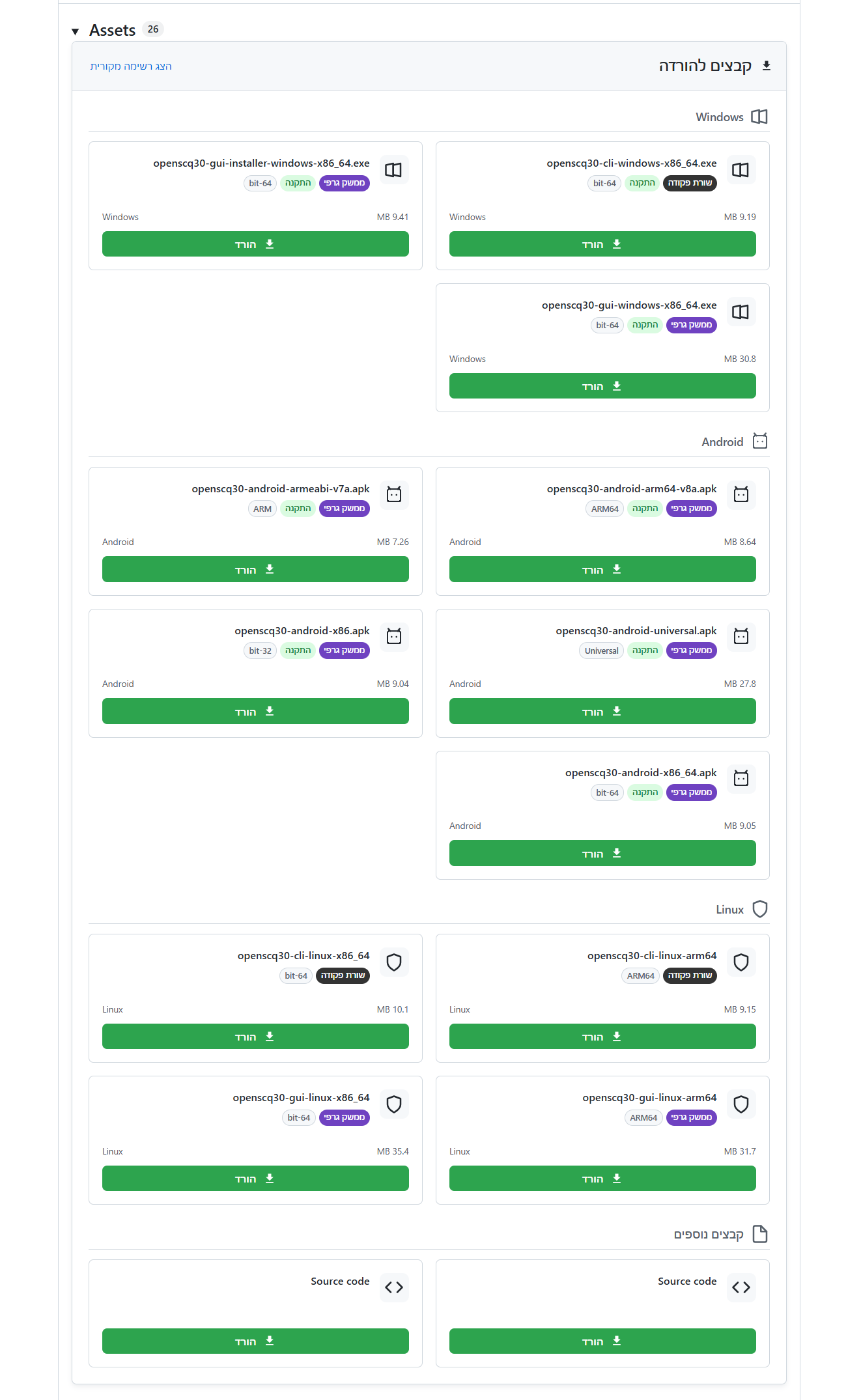Viewport: 861px width, 1400px height.
Task: Download openscq30-android-arm64-v8a.apk
Action: click(x=602, y=570)
